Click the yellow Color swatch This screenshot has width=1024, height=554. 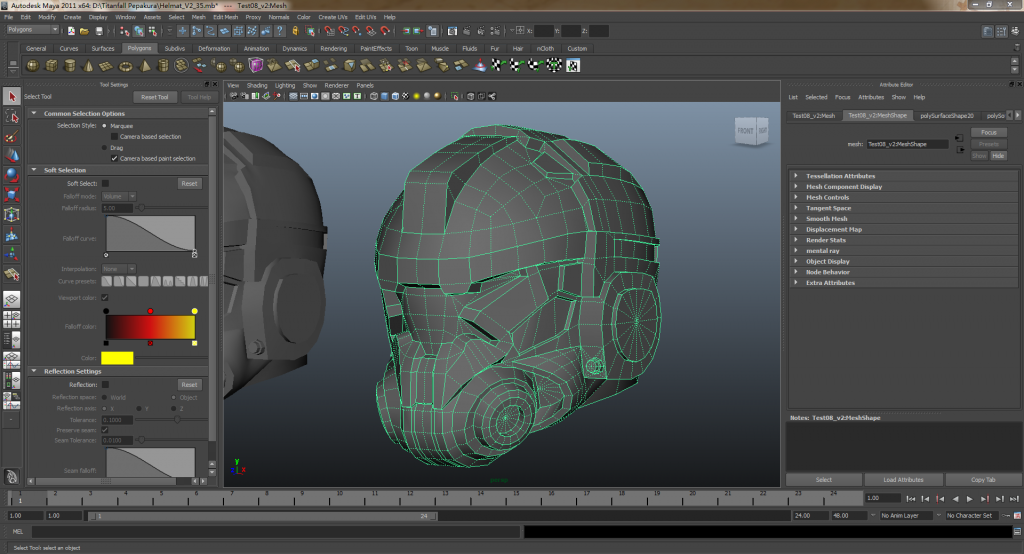118,358
